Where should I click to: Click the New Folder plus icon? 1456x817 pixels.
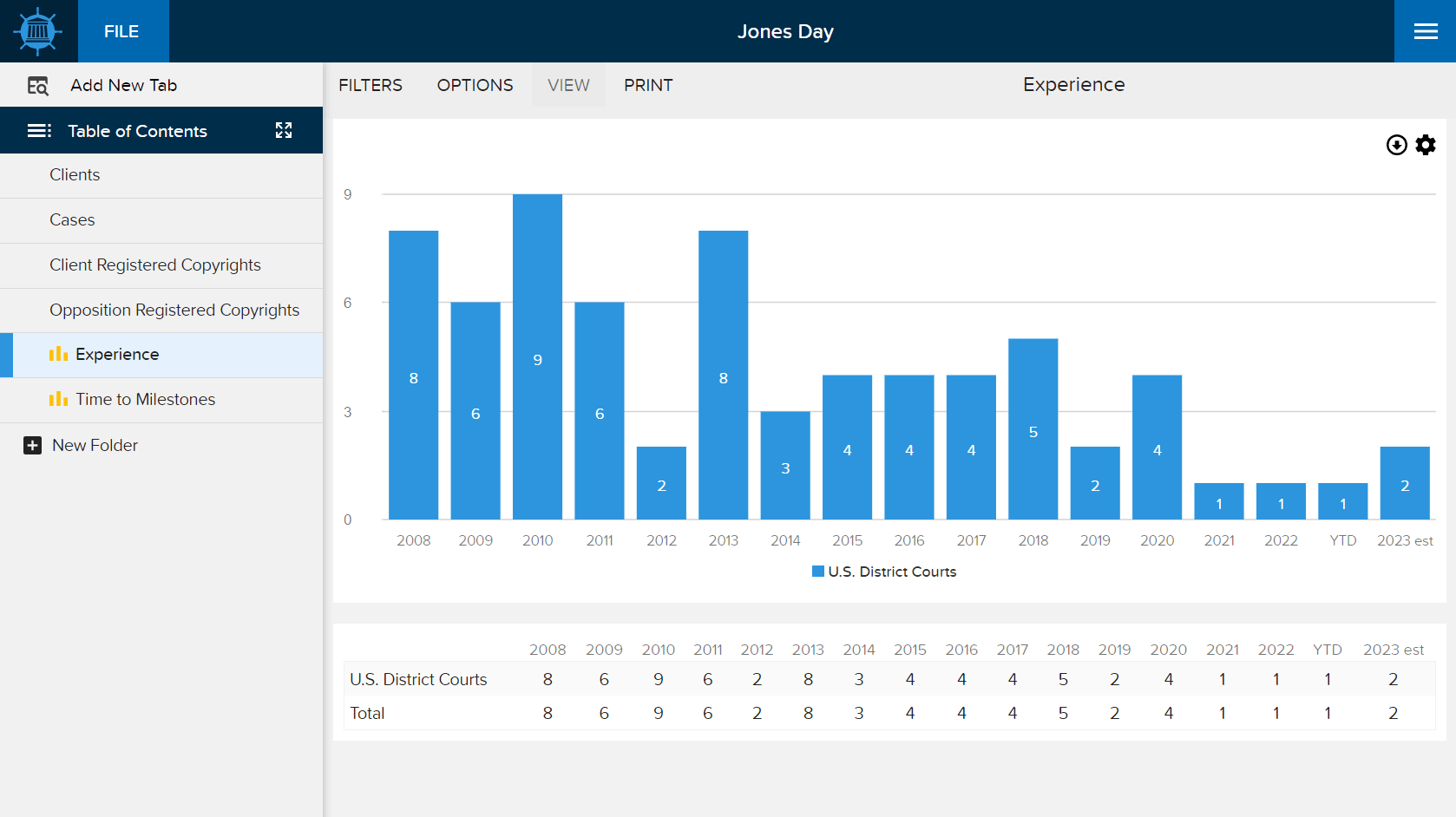tap(33, 445)
